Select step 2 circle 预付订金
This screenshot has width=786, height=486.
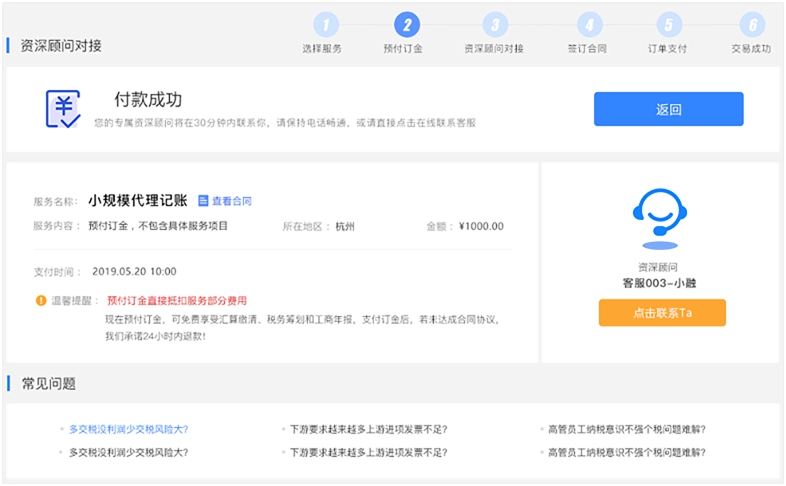(407, 25)
